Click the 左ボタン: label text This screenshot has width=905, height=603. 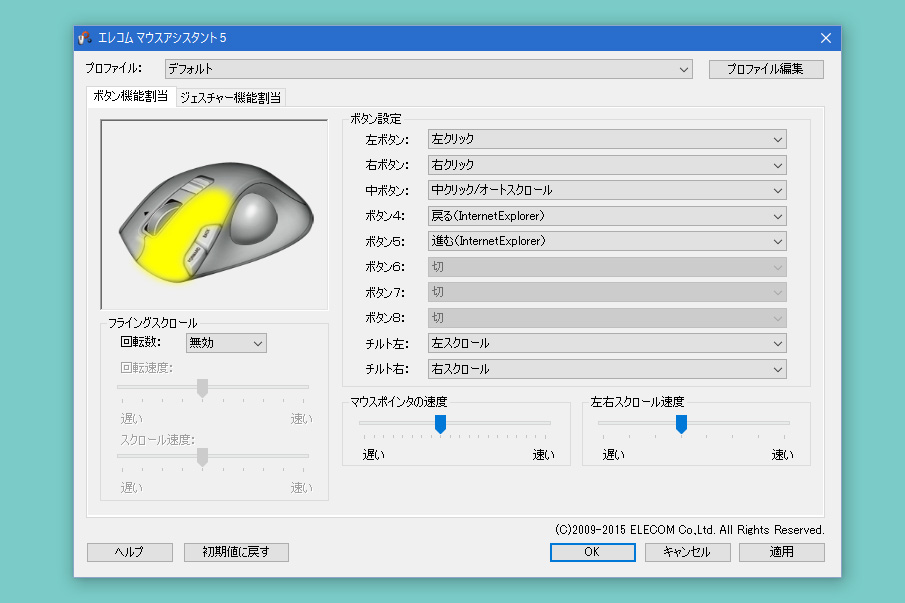(387, 140)
